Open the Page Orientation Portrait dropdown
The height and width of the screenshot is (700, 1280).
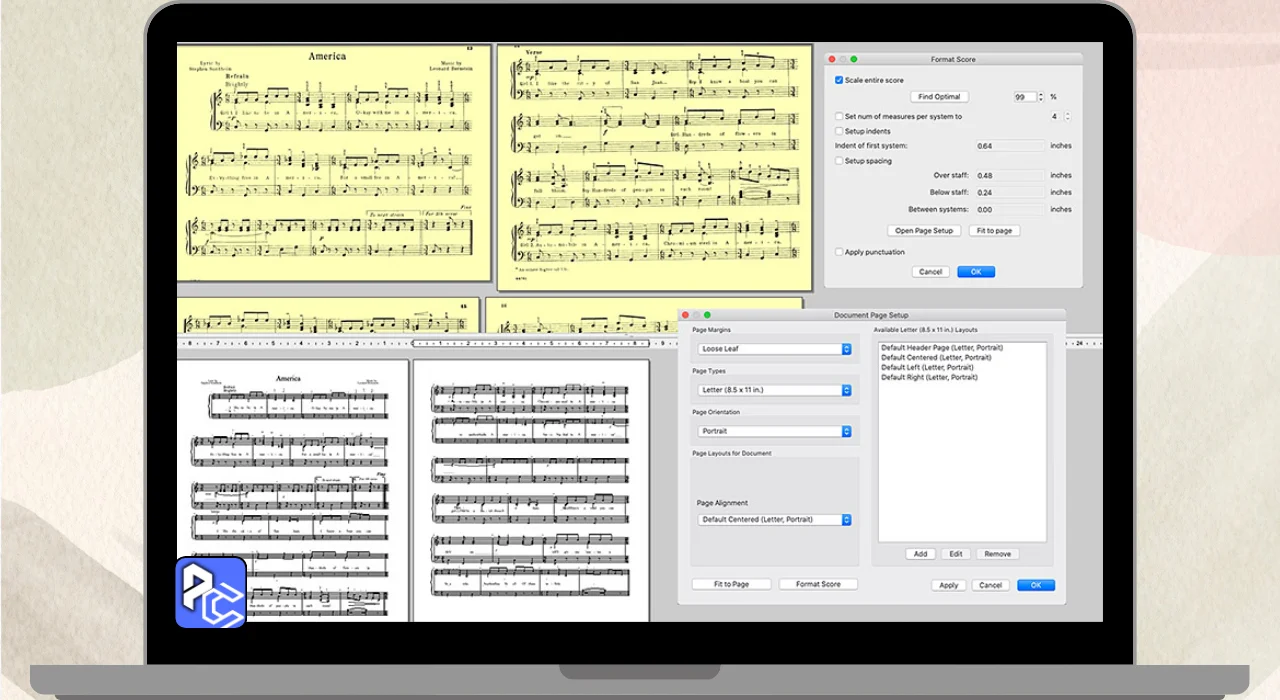(775, 431)
